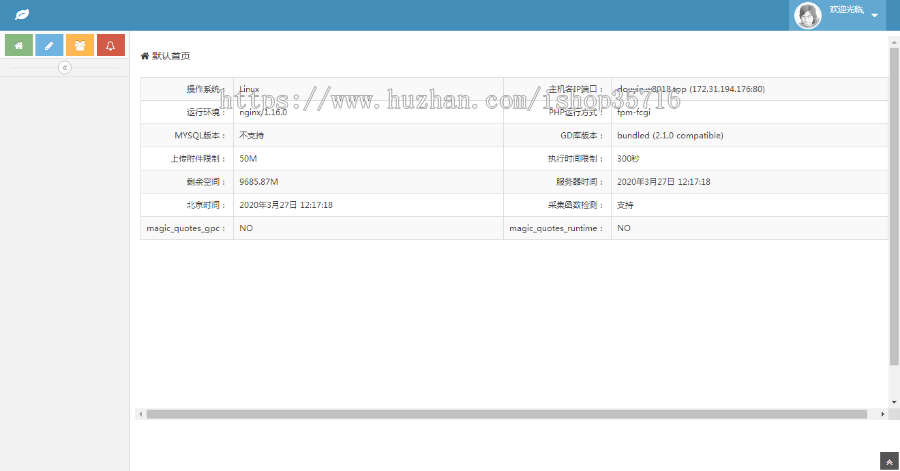900x471 pixels.
Task: Click the horizontal scrollbar right arrow
Action: (883, 414)
